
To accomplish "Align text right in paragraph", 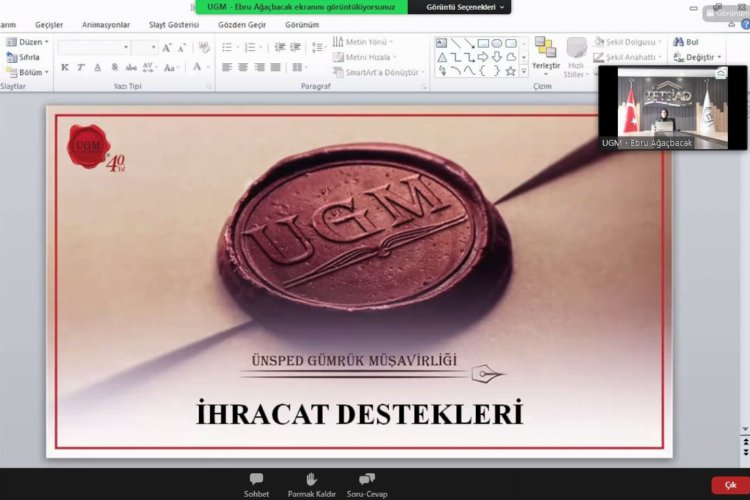I will click(259, 67).
